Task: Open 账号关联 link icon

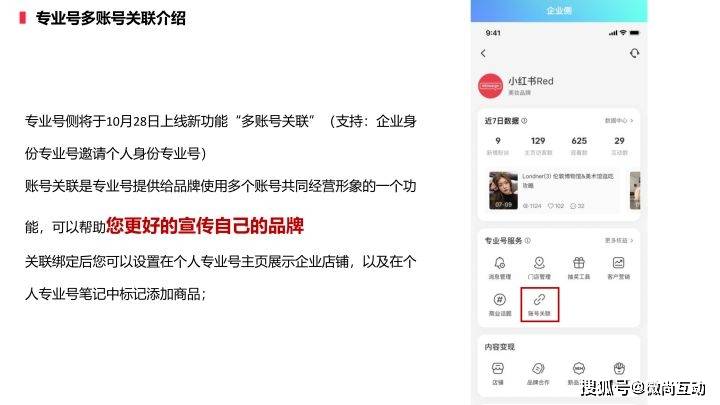Action: click(539, 300)
